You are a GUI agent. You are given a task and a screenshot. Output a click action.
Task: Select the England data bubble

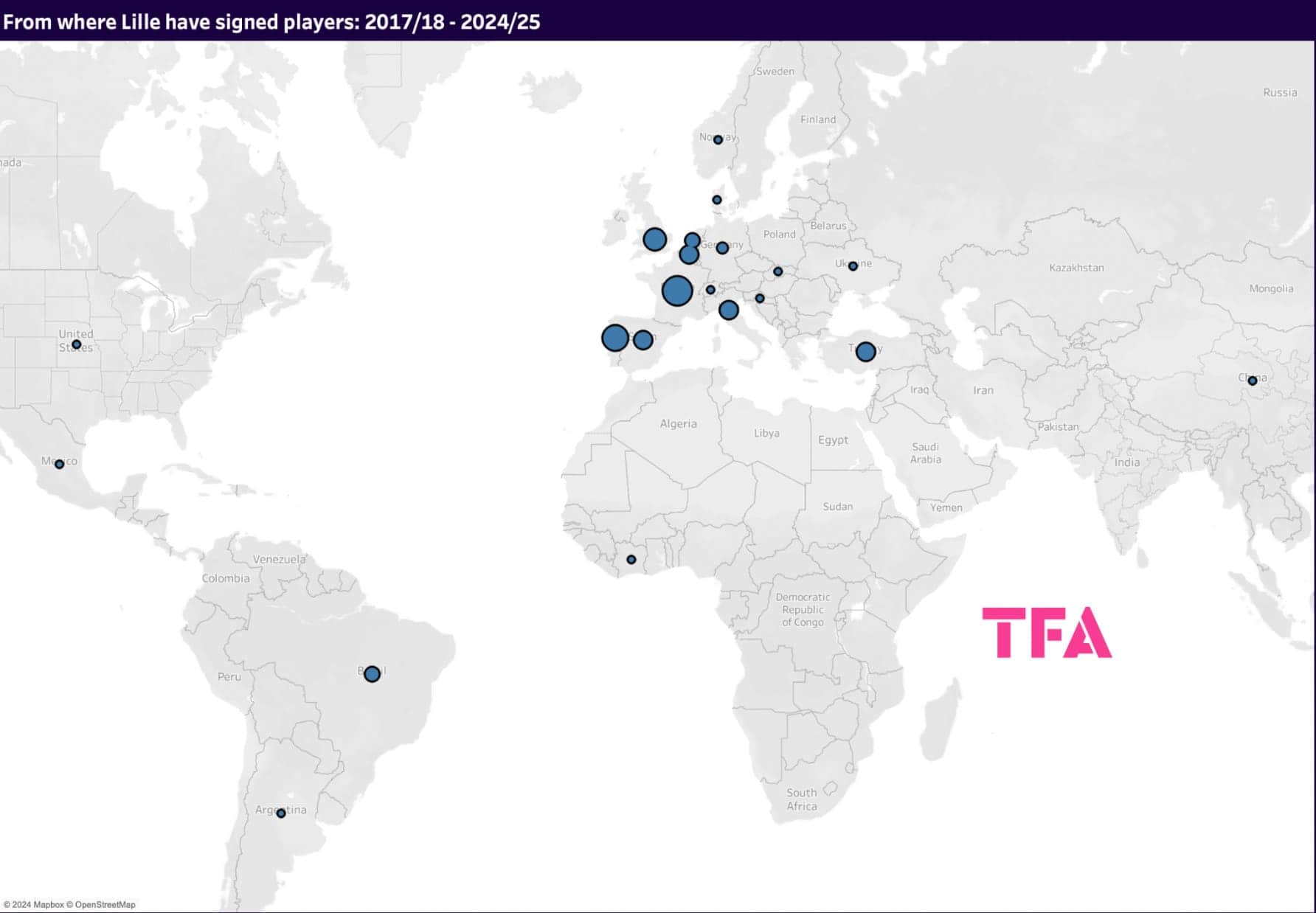pyautogui.click(x=654, y=240)
